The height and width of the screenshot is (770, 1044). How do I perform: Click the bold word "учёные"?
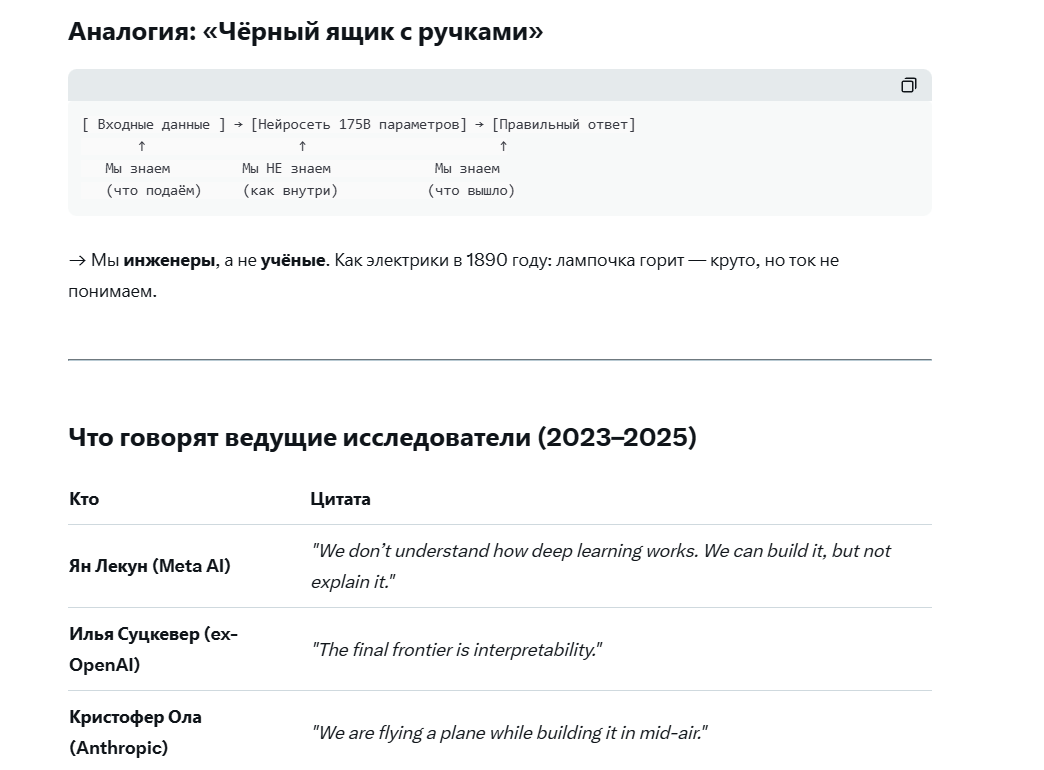(x=293, y=260)
